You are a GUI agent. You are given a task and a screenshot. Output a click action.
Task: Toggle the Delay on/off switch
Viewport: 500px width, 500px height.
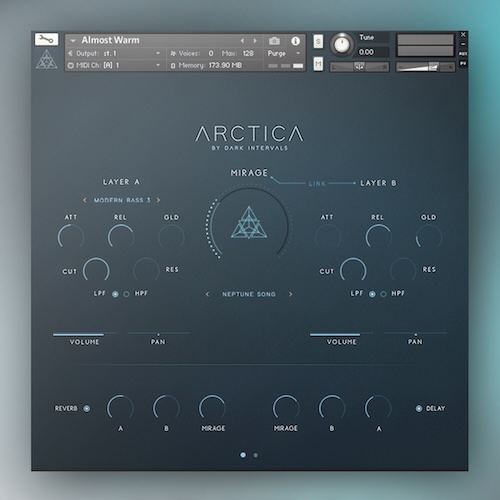(419, 409)
